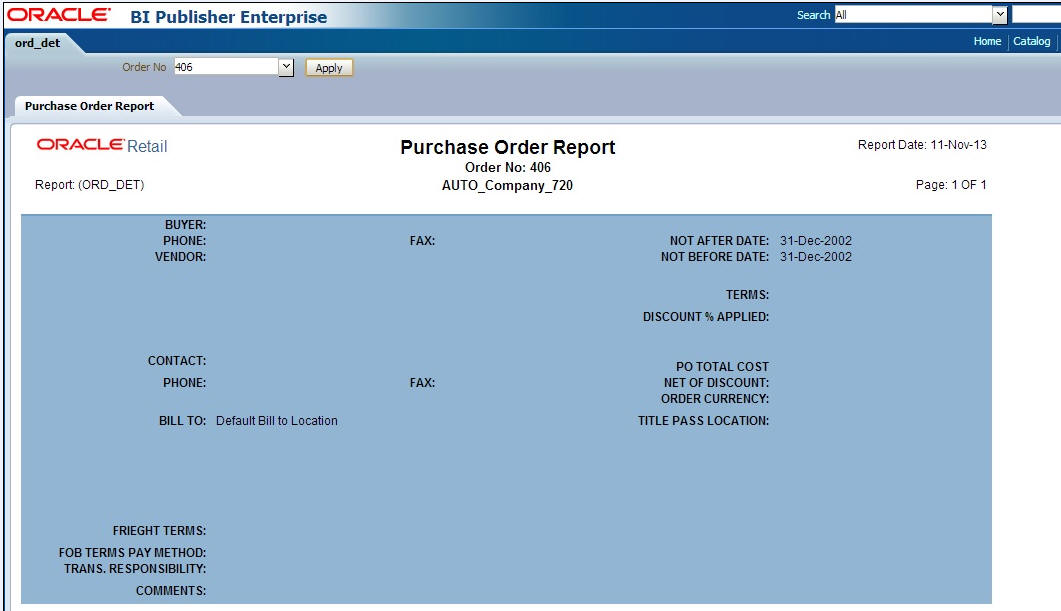Click the Order No field showing 406
This screenshot has width=1061, height=611.
(x=226, y=67)
